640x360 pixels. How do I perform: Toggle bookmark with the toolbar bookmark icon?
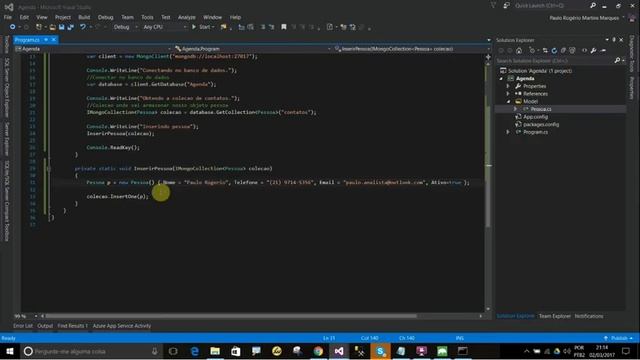[x=284, y=27]
